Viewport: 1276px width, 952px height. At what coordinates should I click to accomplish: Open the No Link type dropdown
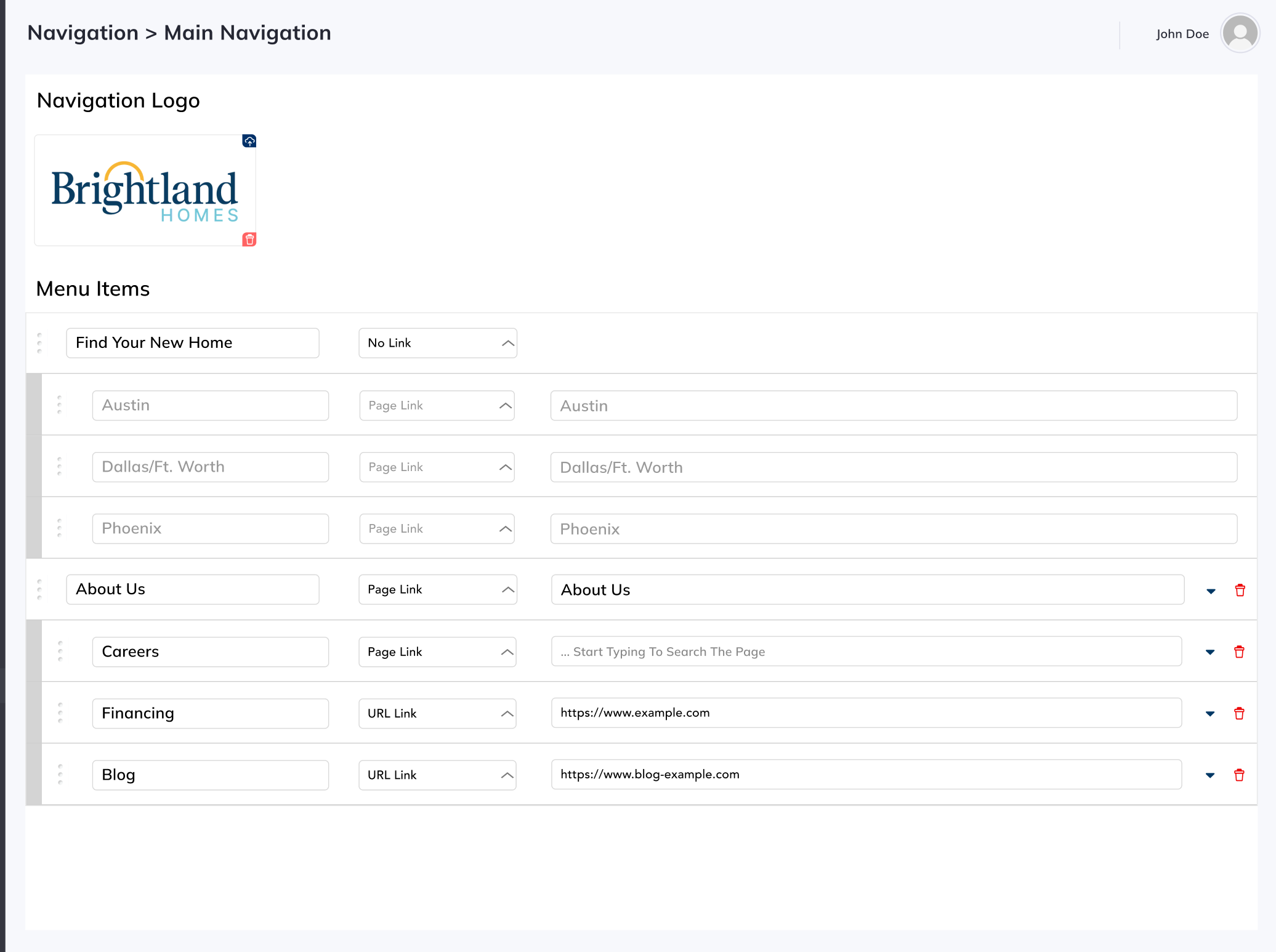[437, 343]
